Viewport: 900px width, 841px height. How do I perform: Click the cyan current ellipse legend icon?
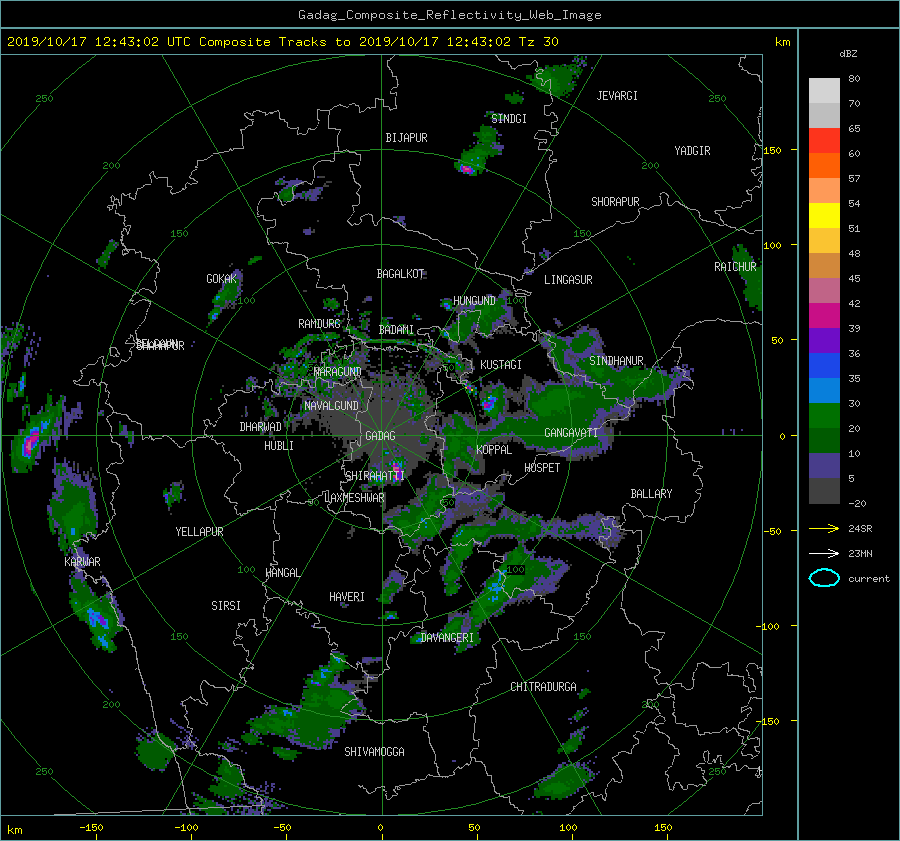(824, 578)
